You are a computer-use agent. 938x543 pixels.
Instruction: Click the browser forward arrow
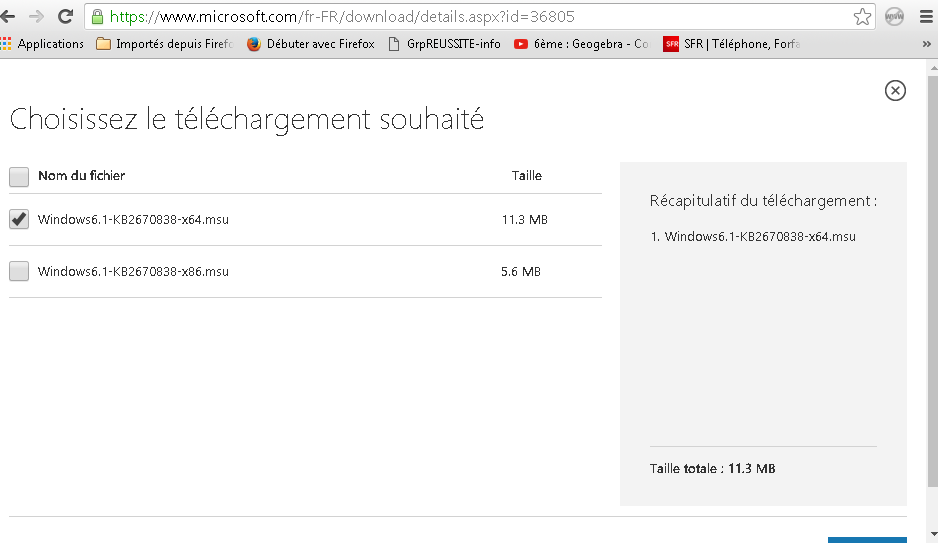tap(37, 17)
